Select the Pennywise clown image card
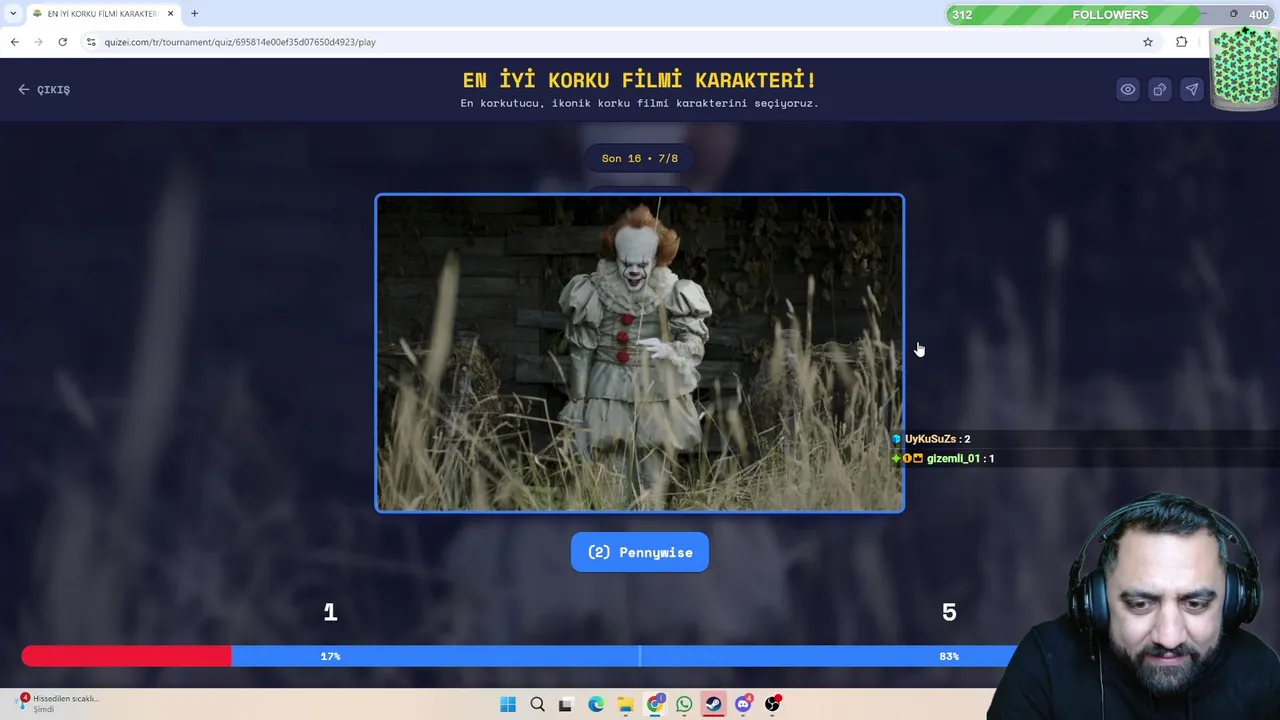The image size is (1280, 720). click(640, 353)
